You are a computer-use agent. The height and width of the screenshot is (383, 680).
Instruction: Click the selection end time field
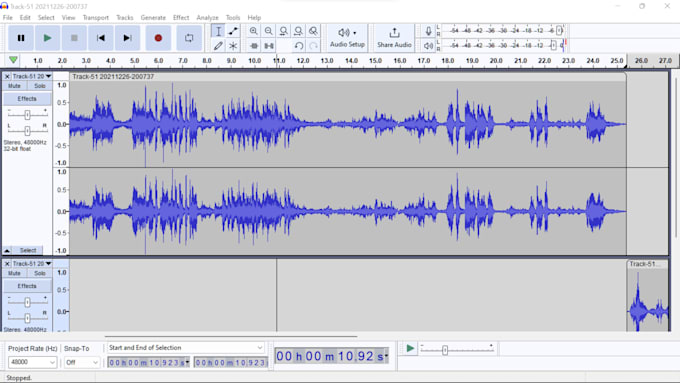(231, 362)
